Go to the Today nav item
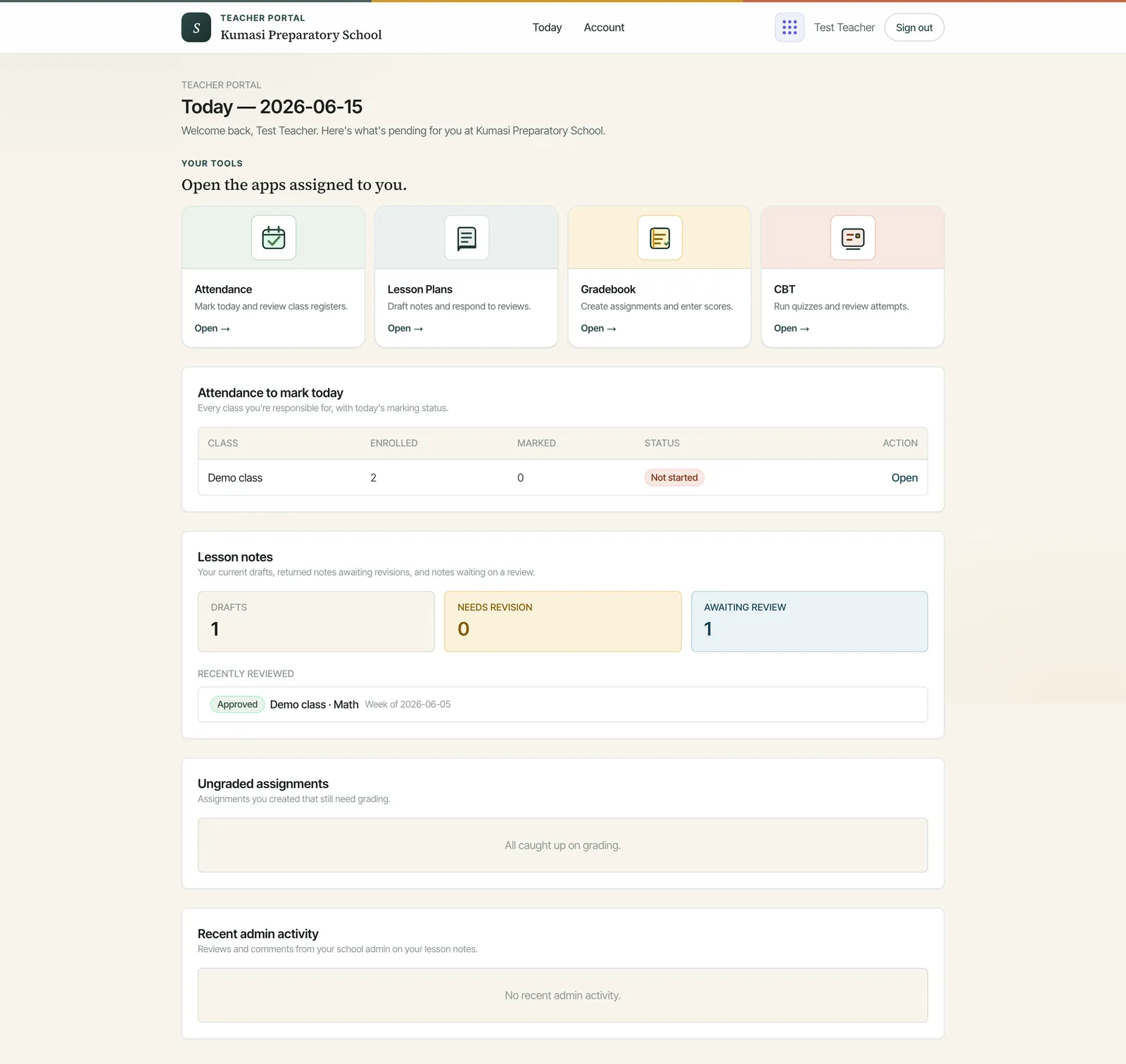The height and width of the screenshot is (1064, 1126). click(x=547, y=27)
